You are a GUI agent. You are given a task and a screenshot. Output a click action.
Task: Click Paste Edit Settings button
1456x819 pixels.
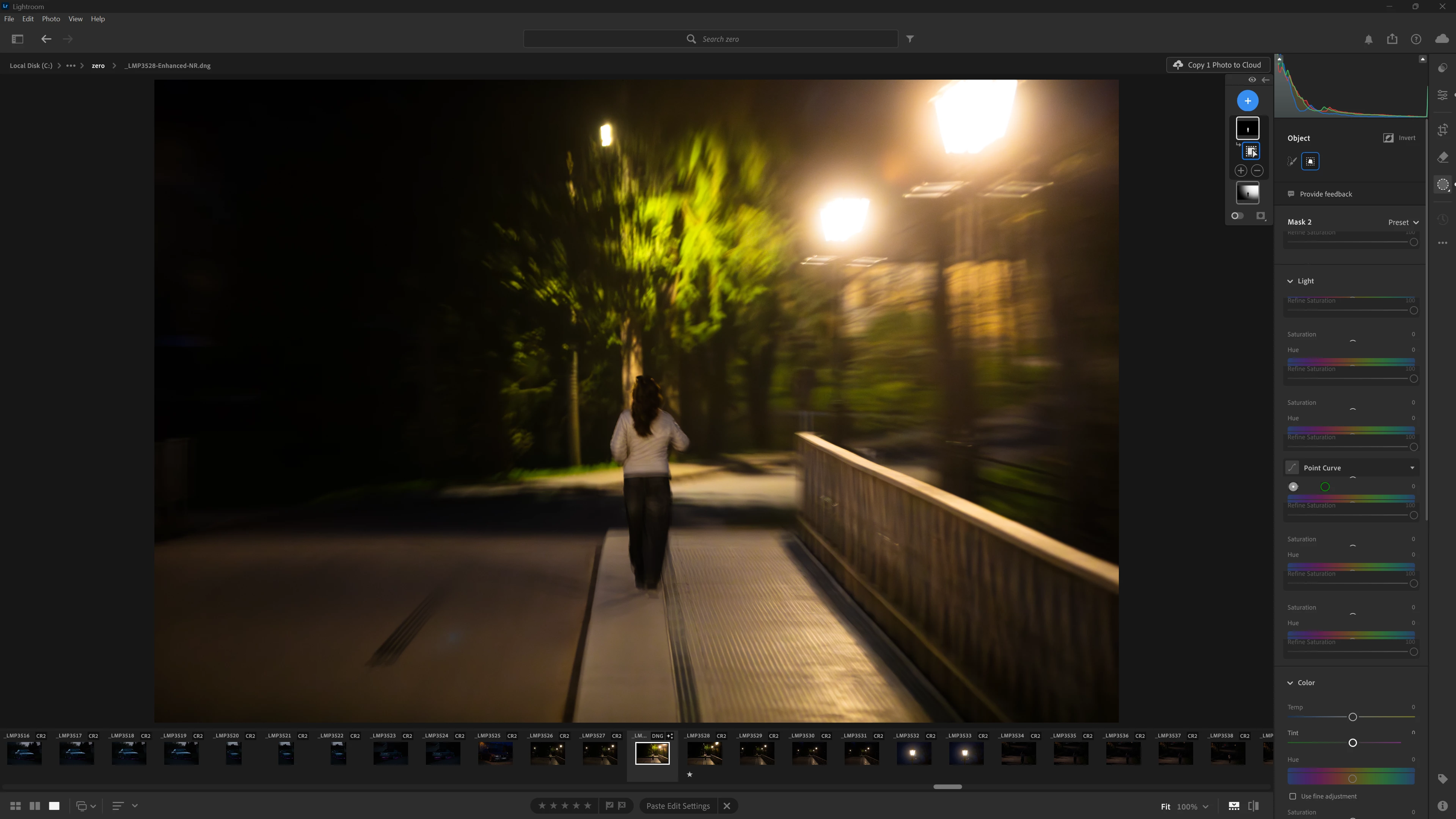pyautogui.click(x=678, y=806)
